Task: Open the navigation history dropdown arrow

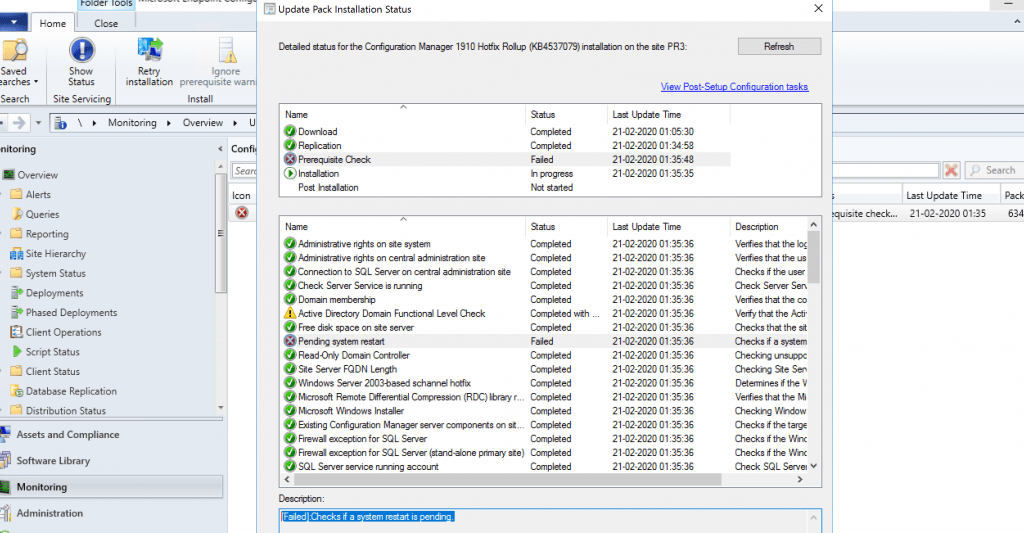Action: 39,123
